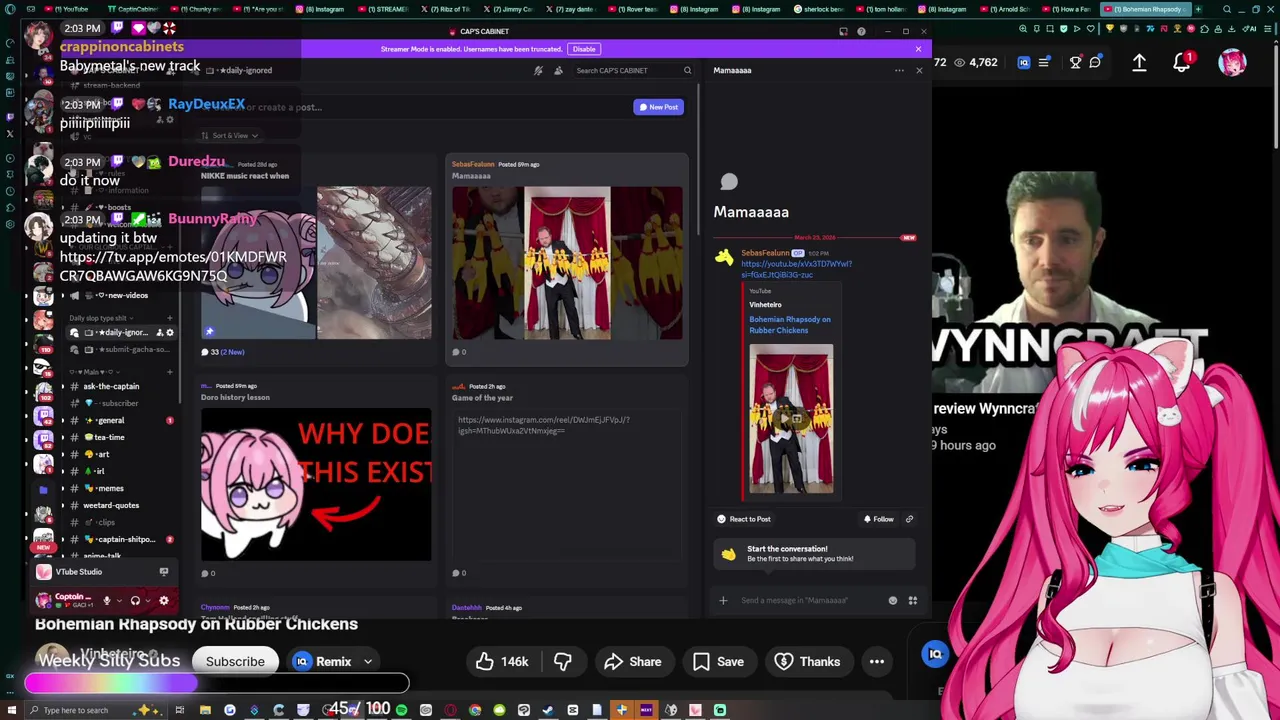Add channel to Main category plus icon
Screen dimensions: 1280x720
tap(169, 372)
